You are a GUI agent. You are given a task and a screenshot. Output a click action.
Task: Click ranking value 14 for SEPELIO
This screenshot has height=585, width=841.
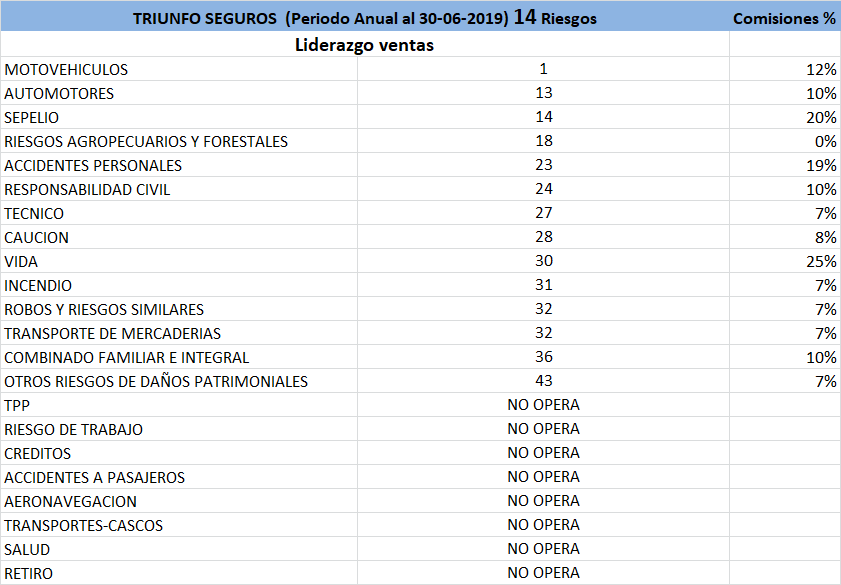pyautogui.click(x=544, y=117)
